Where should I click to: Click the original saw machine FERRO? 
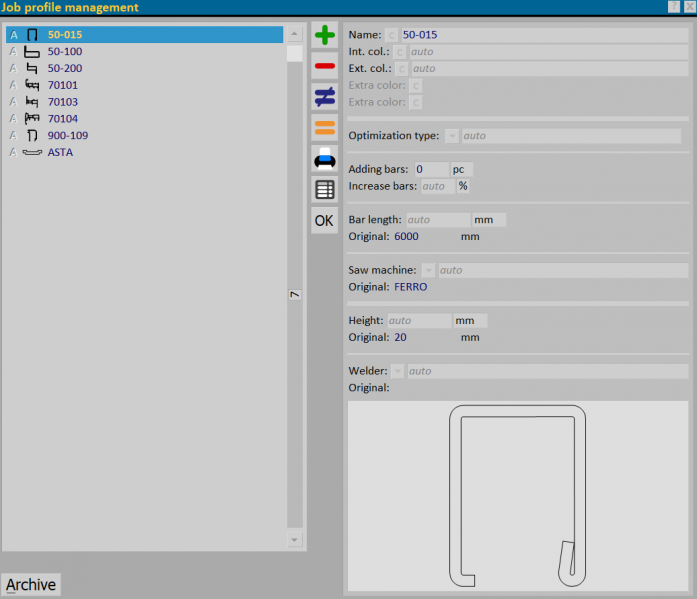pyautogui.click(x=411, y=287)
